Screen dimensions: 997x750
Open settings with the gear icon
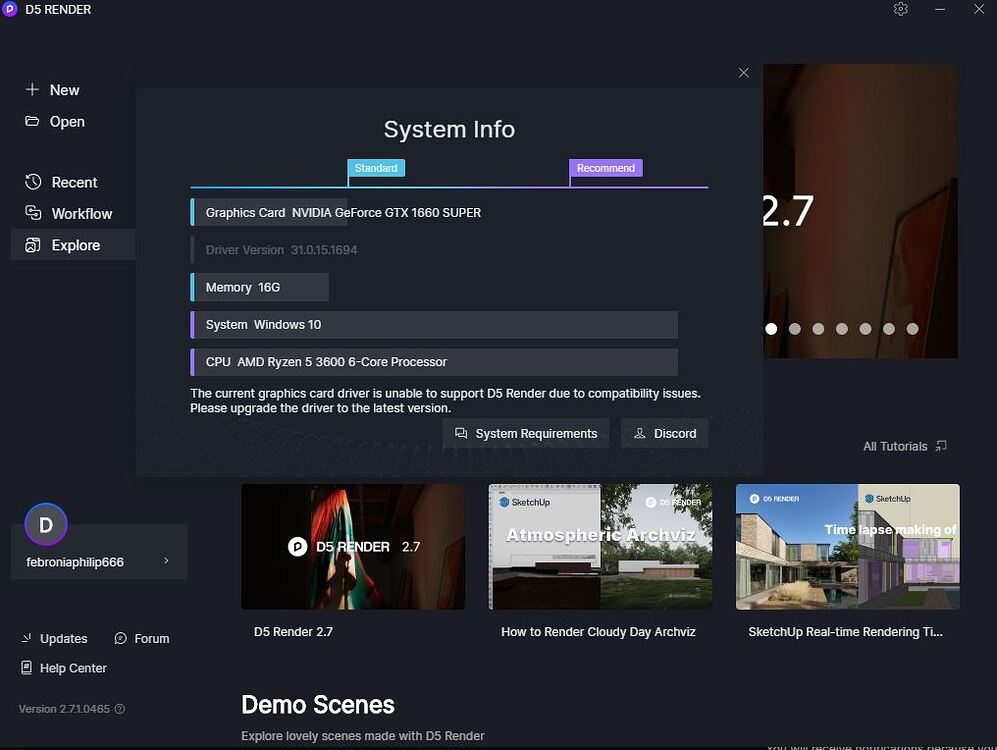900,10
